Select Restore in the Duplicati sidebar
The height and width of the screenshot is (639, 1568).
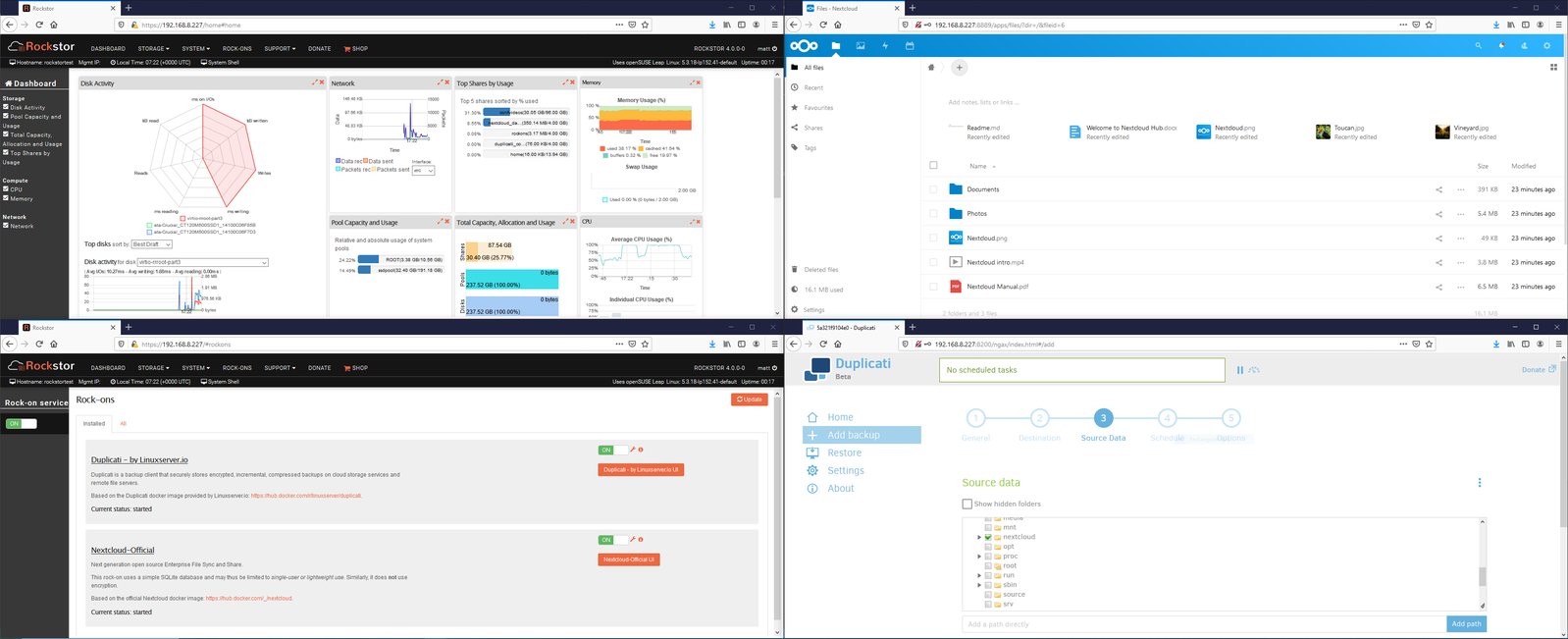(x=844, y=453)
